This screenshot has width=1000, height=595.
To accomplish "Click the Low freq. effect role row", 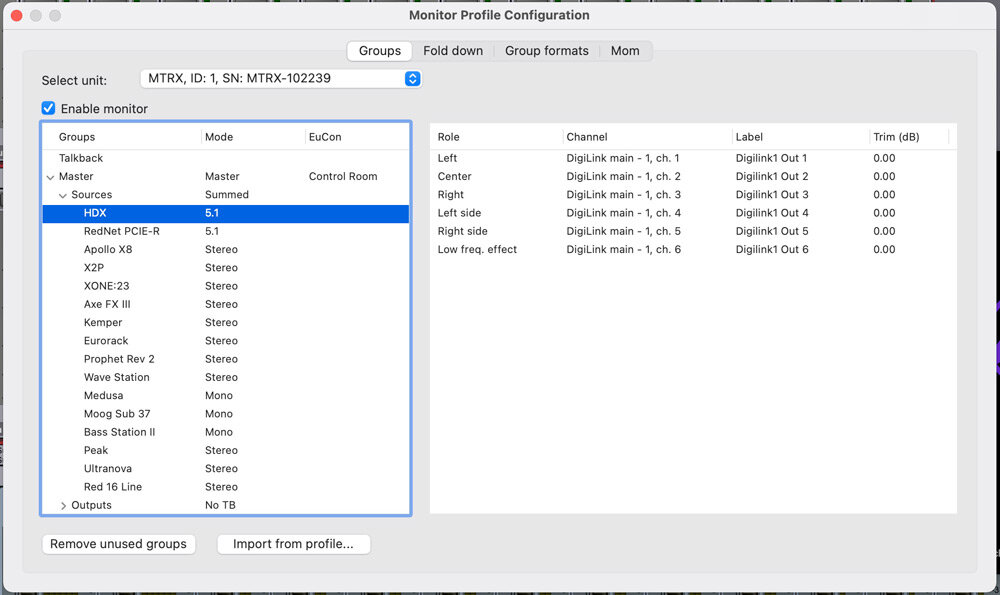I will (693, 249).
